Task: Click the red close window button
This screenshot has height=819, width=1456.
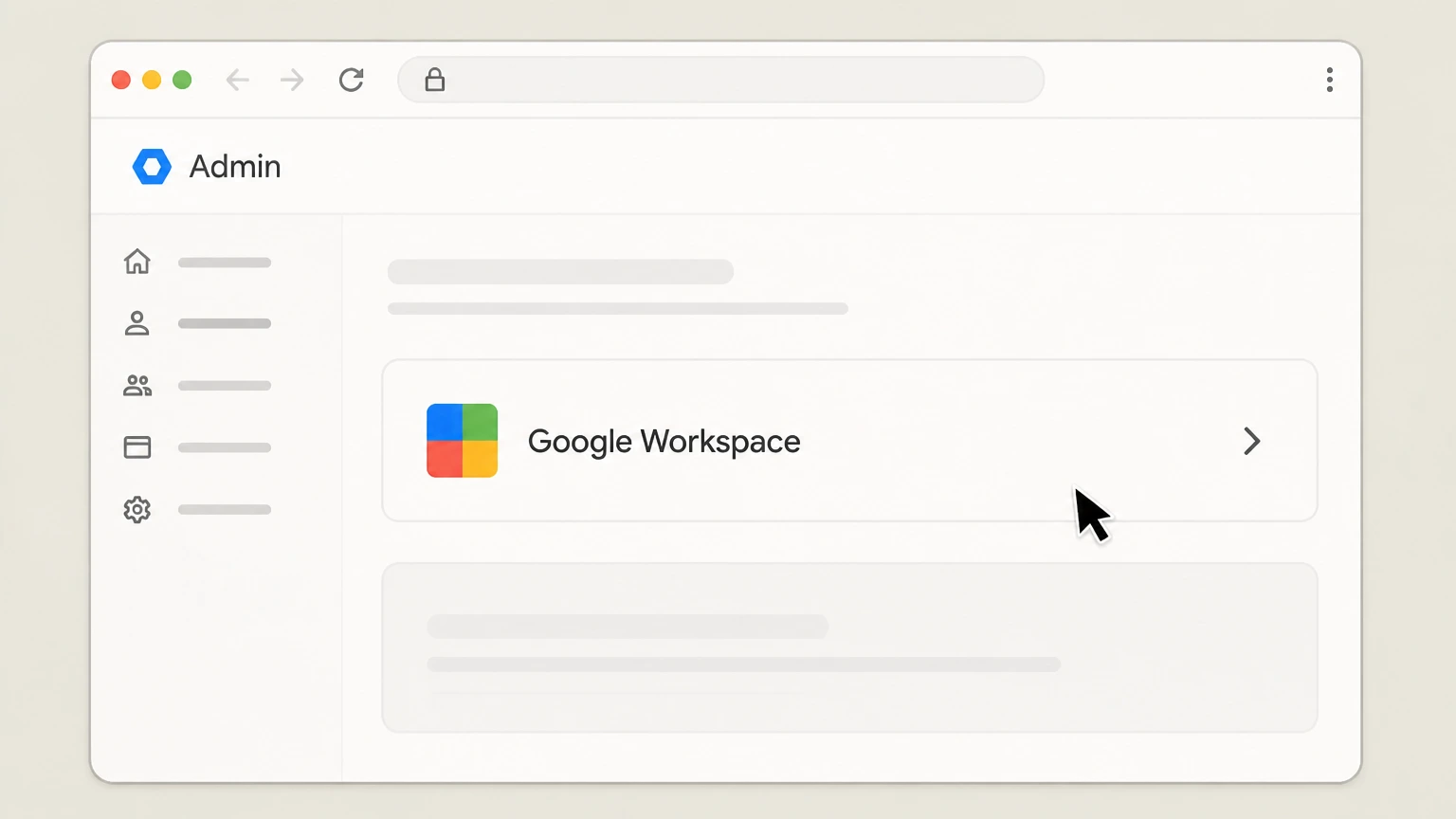Action: 121,80
